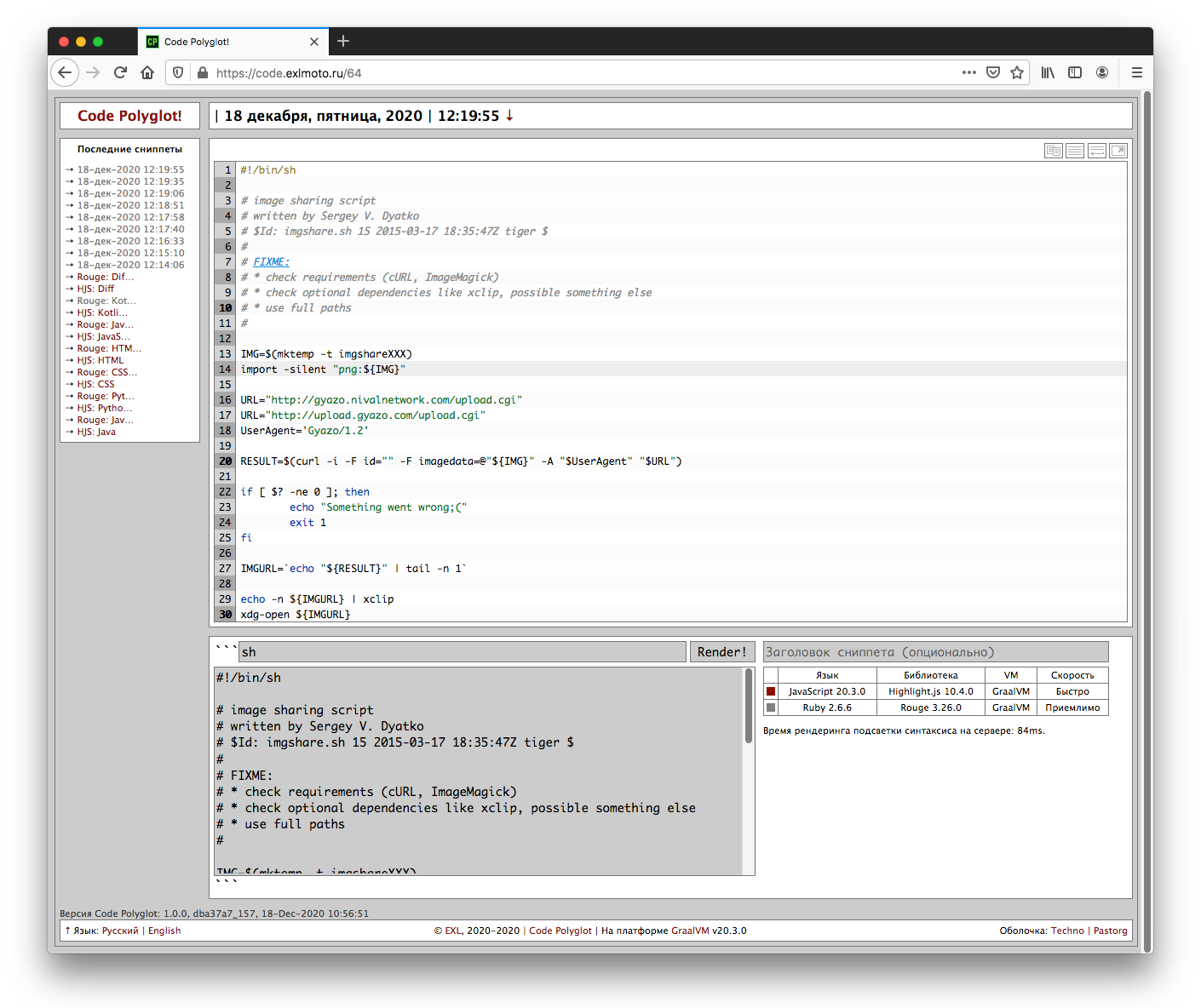Open snippet 18-дек-2020 12:19:06

tap(130, 193)
